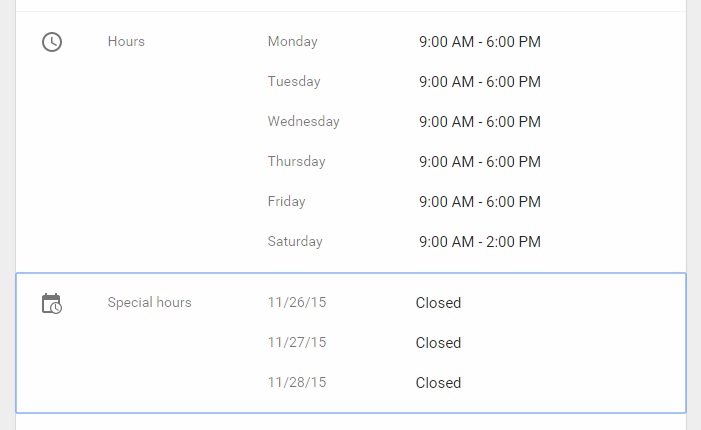701x430 pixels.
Task: Click the Saturday row label
Action: 295,242
